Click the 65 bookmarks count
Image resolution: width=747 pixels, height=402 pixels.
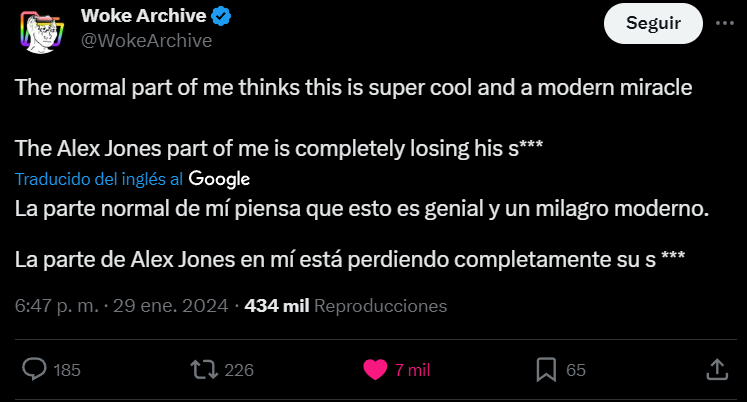[575, 370]
